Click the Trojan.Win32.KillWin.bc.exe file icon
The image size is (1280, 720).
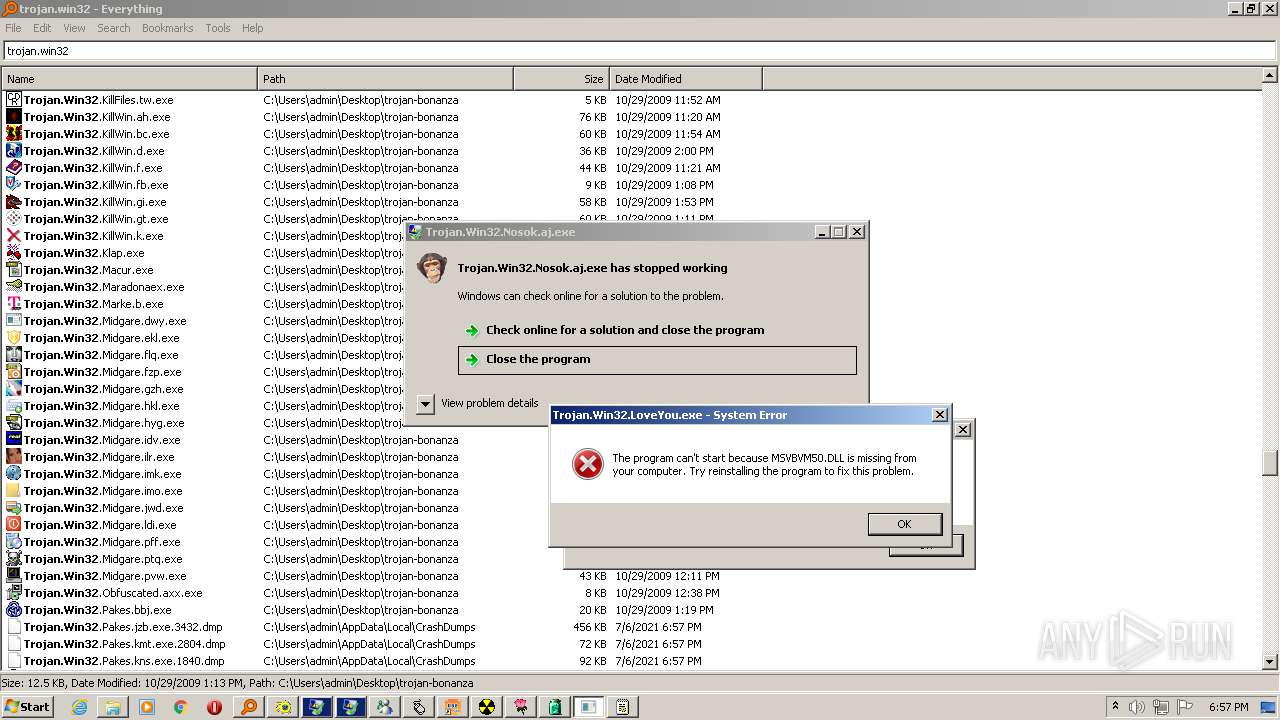point(14,134)
